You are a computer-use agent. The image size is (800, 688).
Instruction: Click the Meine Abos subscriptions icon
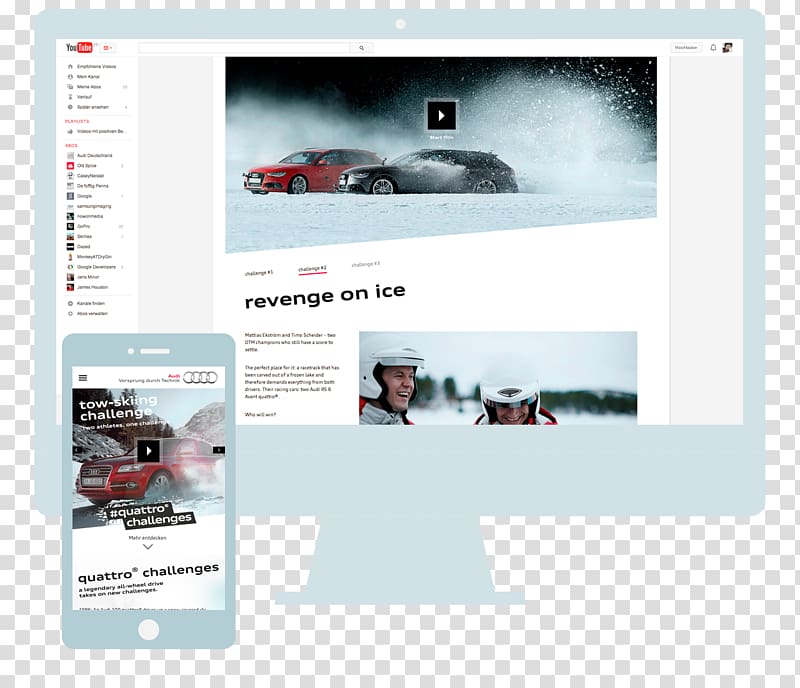pos(70,87)
